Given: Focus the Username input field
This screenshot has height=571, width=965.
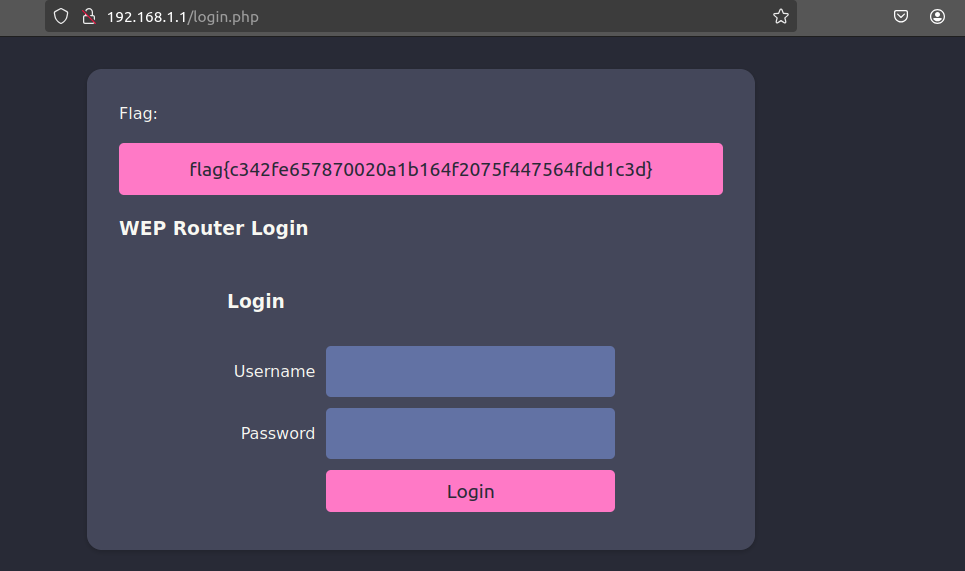Looking at the screenshot, I should tap(470, 372).
